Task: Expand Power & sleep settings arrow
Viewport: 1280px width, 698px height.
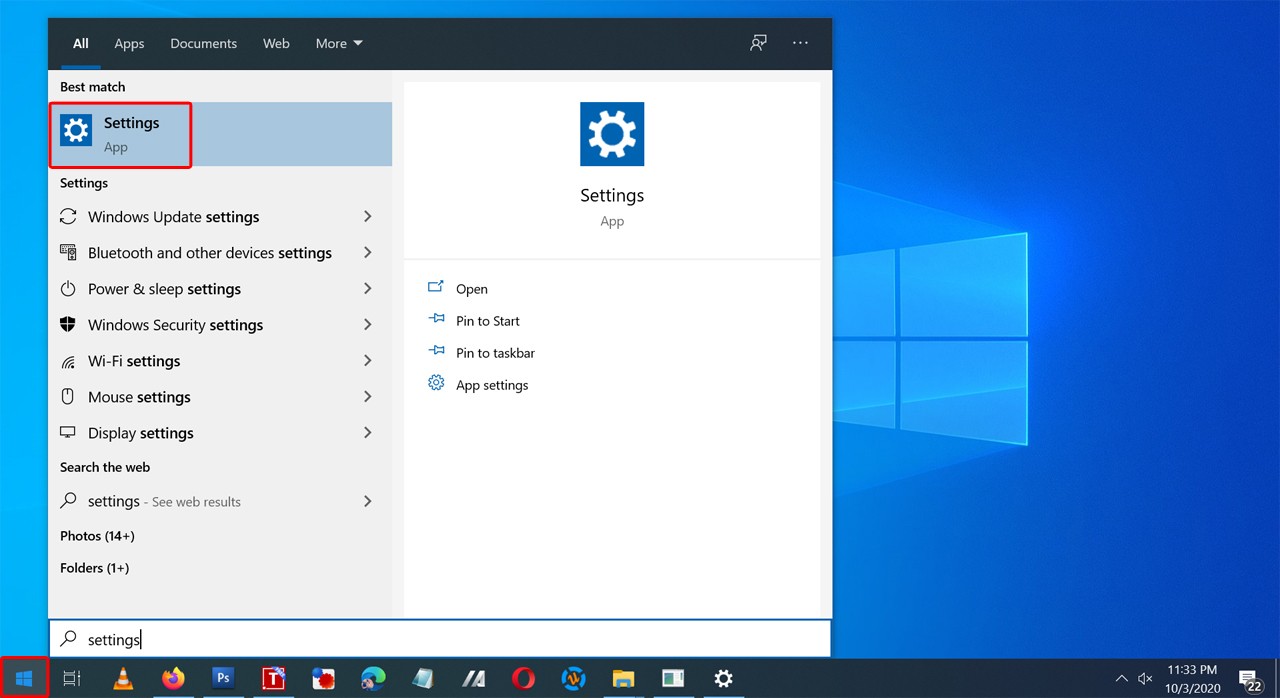Action: (368, 289)
